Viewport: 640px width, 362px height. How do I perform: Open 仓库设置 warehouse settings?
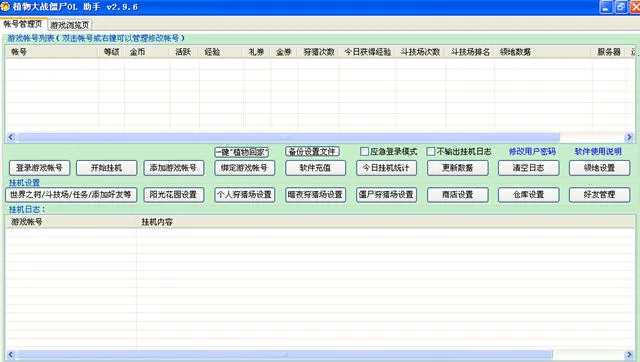[529, 195]
